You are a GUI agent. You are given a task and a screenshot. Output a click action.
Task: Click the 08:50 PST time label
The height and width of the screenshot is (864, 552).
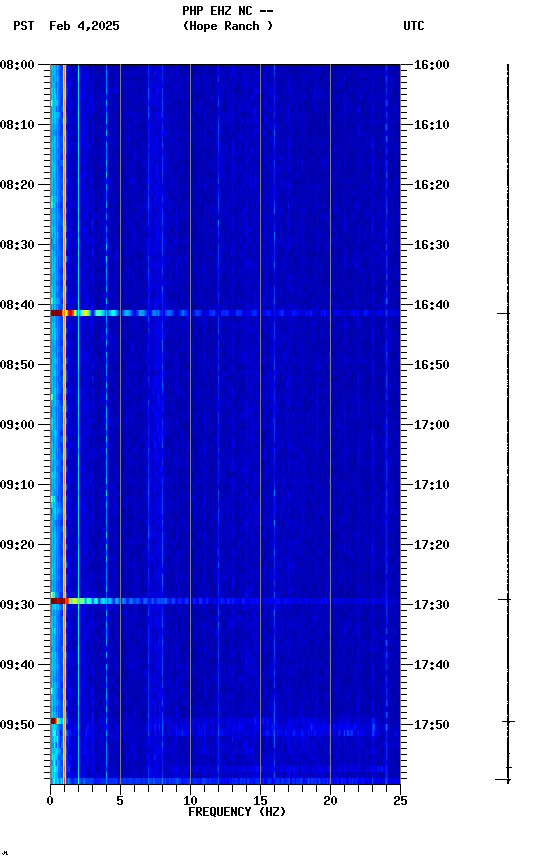click(17, 365)
